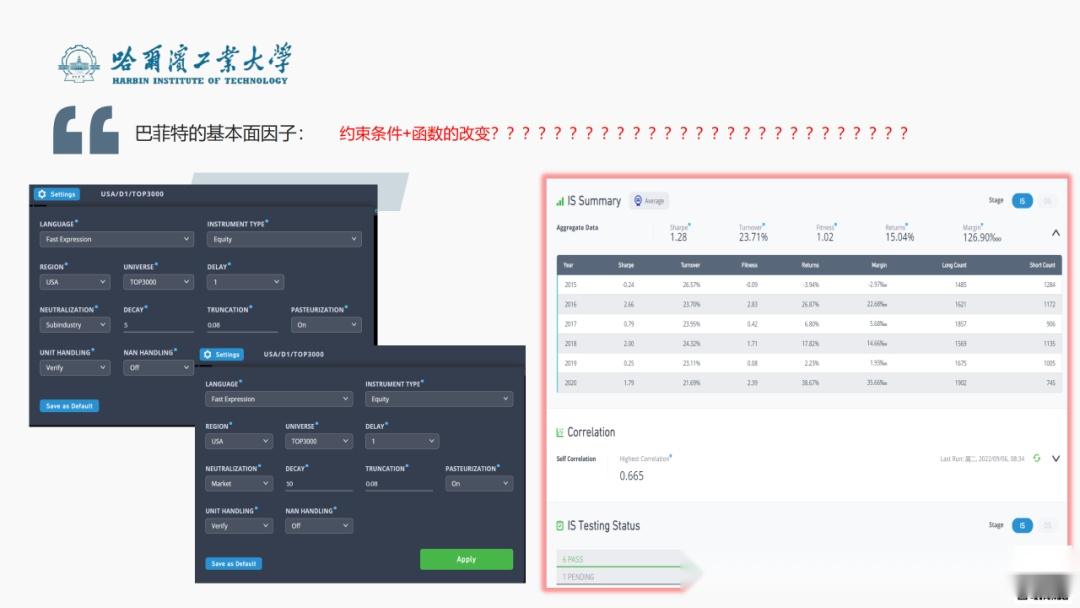Open the Neutralization dropdown set to Market
The image size is (1080, 608).
[239, 483]
